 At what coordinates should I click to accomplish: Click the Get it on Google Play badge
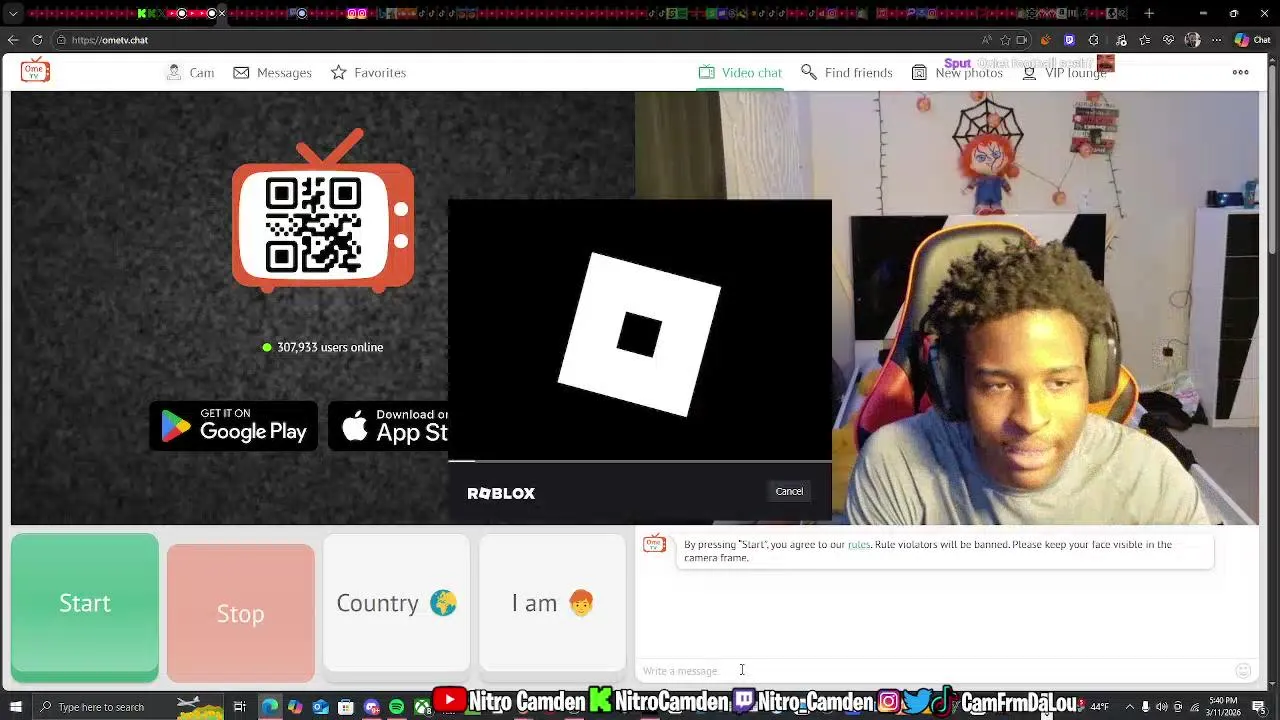[234, 426]
